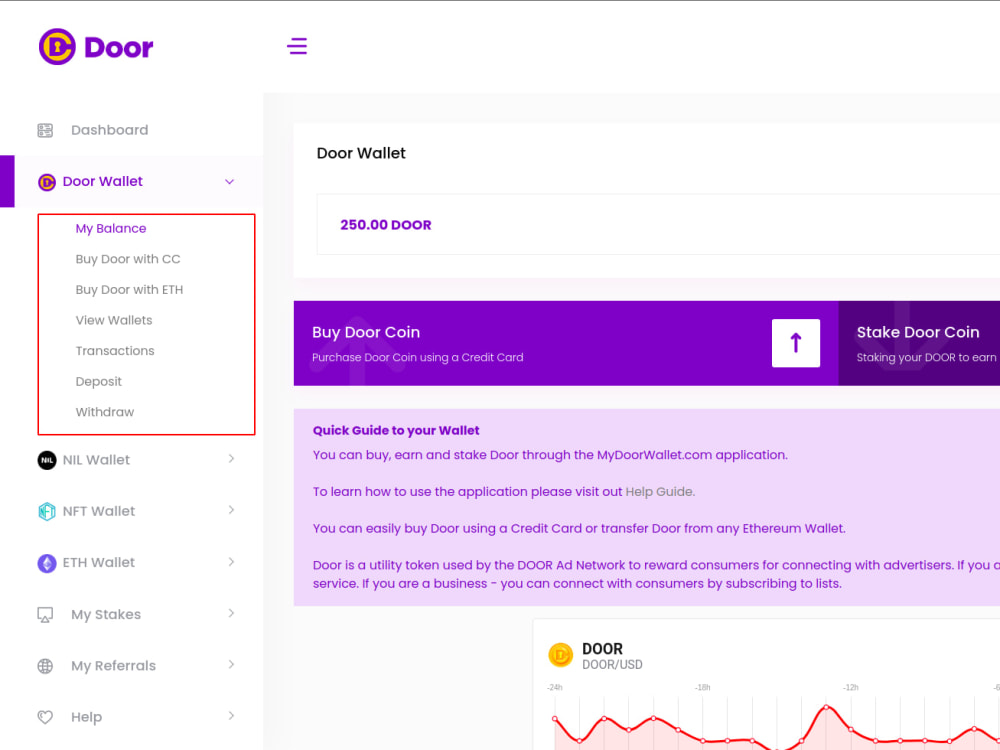The height and width of the screenshot is (750, 1000).
Task: Click the black NIL wallet icon
Action: 47,460
